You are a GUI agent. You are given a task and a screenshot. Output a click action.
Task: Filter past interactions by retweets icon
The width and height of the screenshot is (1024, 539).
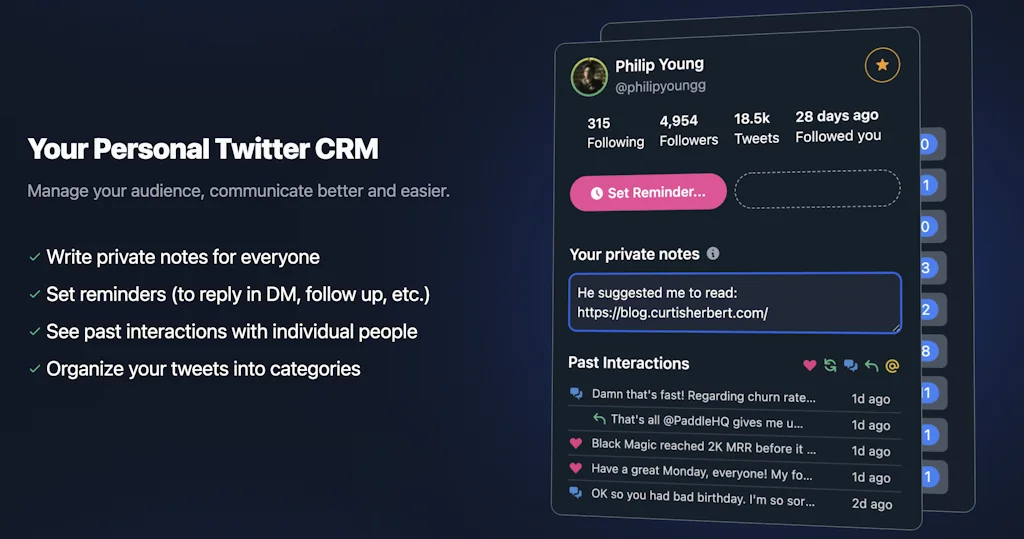pyautogui.click(x=830, y=365)
